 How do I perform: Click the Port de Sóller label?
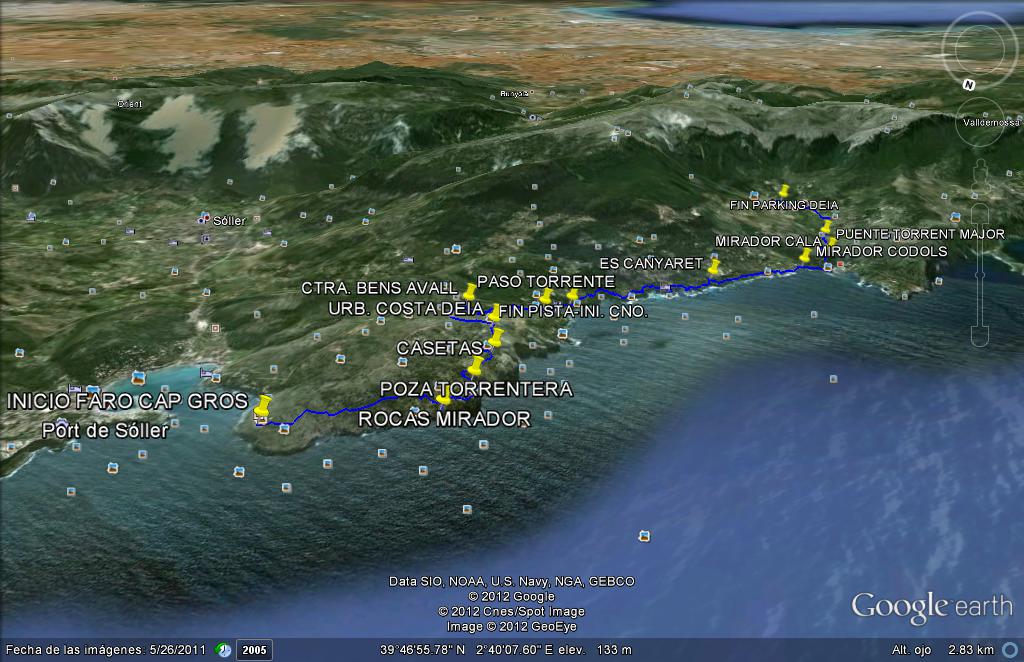click(x=105, y=432)
